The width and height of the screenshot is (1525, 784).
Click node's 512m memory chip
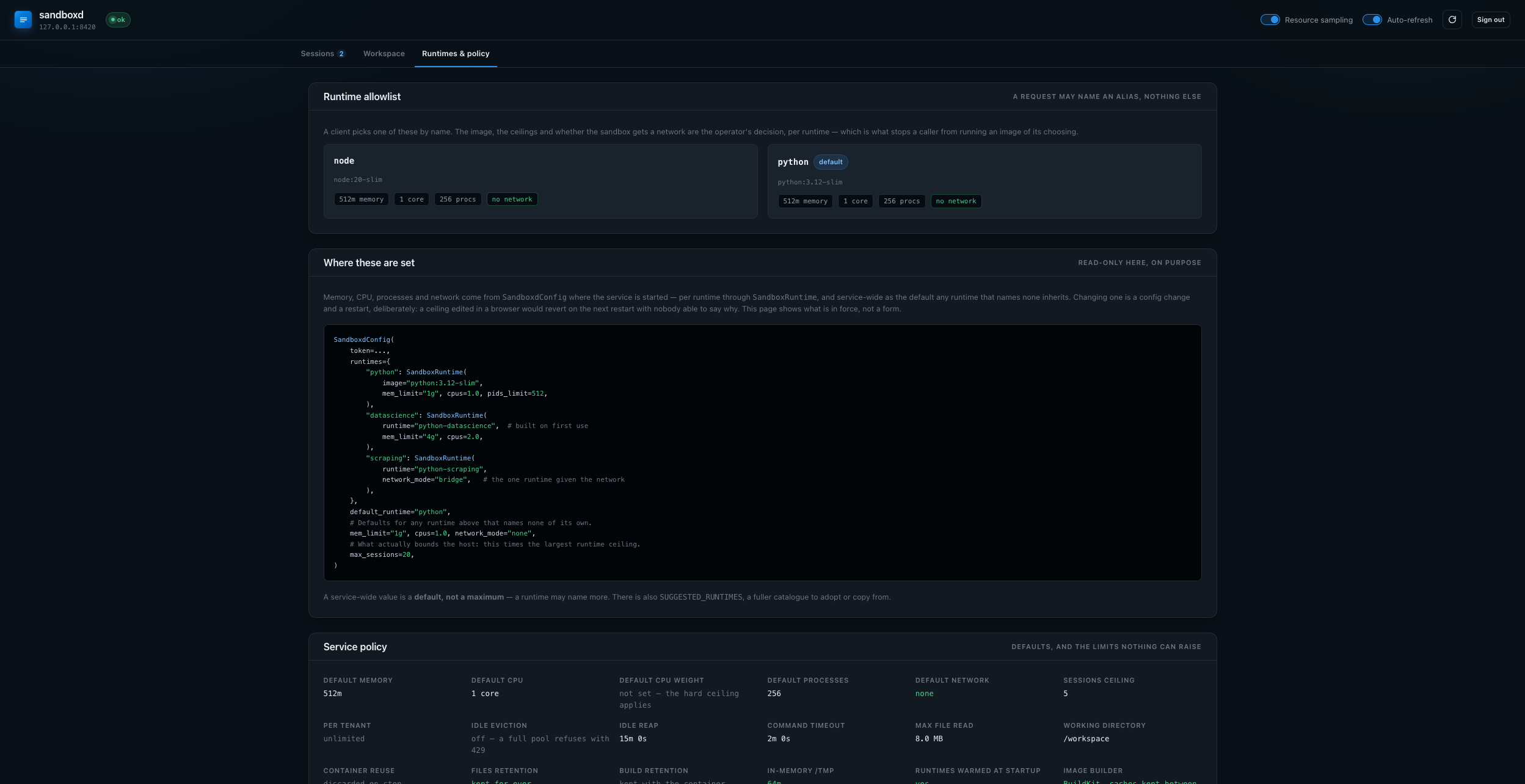pyautogui.click(x=362, y=199)
